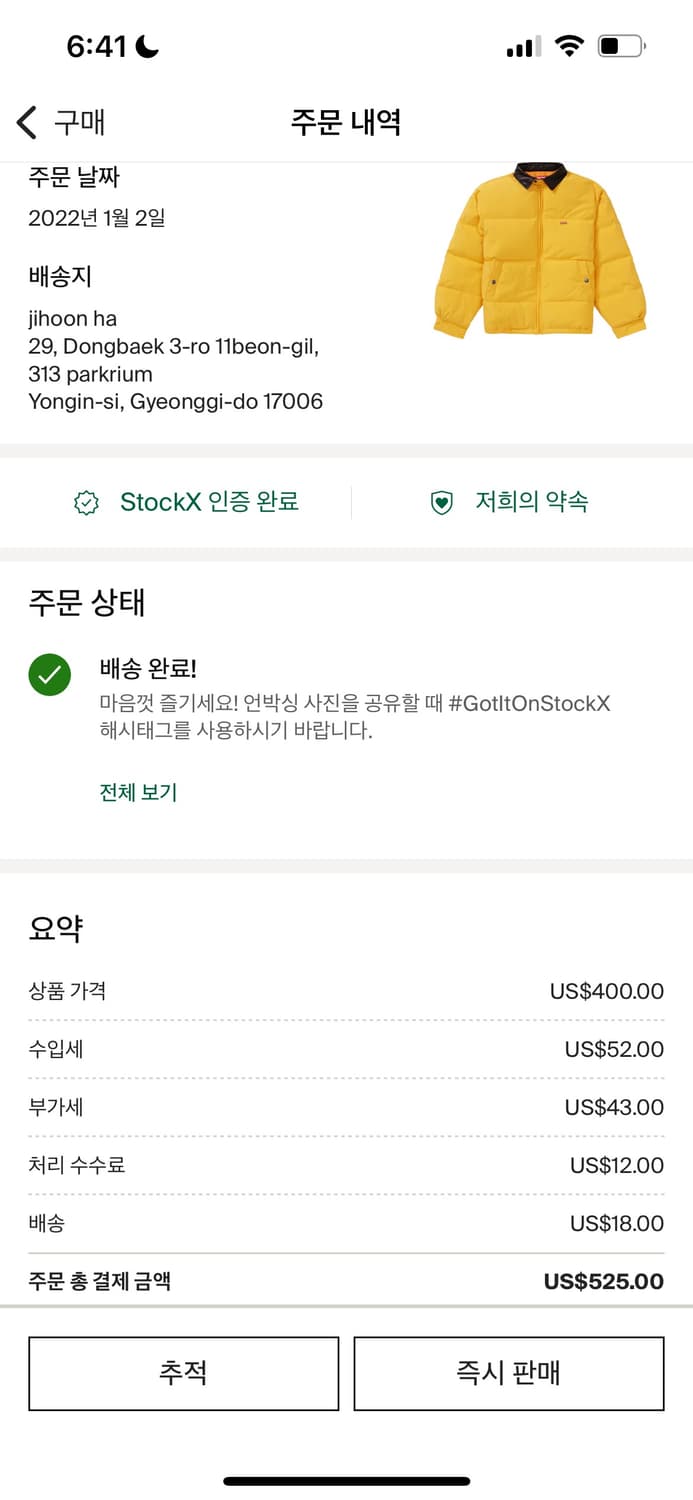The height and width of the screenshot is (1500, 693).
Task: Tap the 즉시 판매 button
Action: 508,1373
